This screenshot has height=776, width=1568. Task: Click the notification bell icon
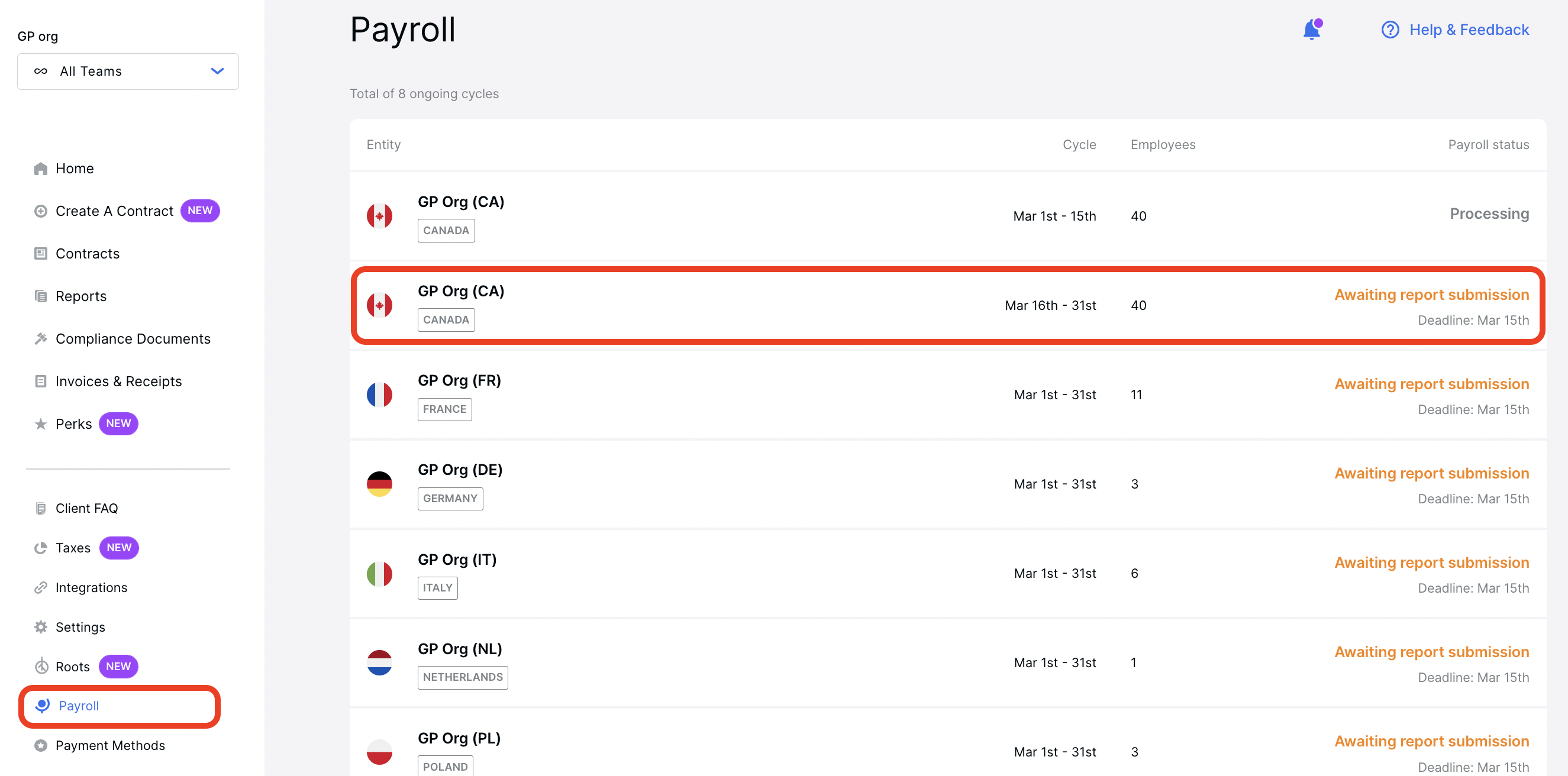(x=1312, y=29)
